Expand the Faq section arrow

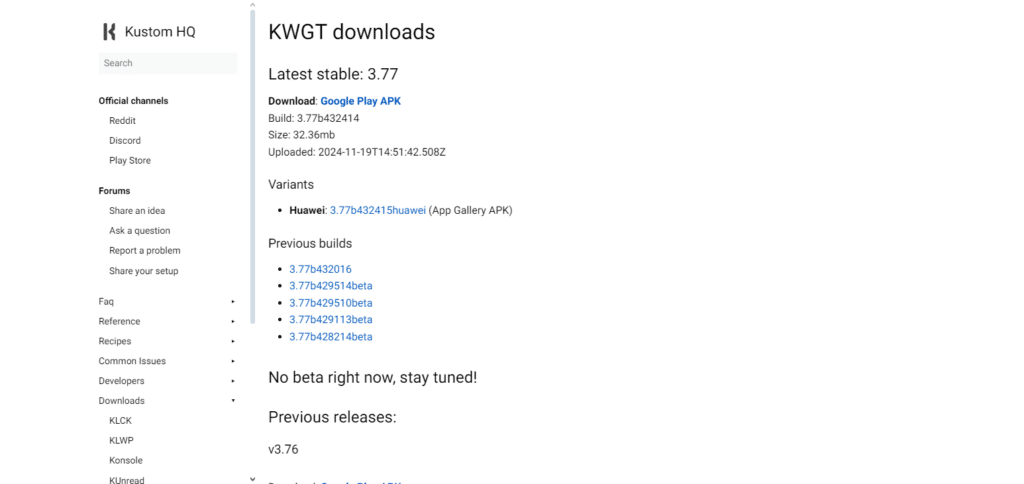233,302
